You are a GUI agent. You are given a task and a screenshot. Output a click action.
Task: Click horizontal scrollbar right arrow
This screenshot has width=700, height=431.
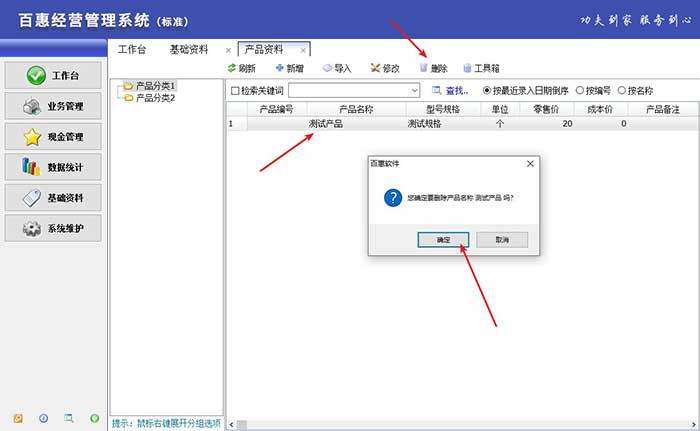[694, 425]
